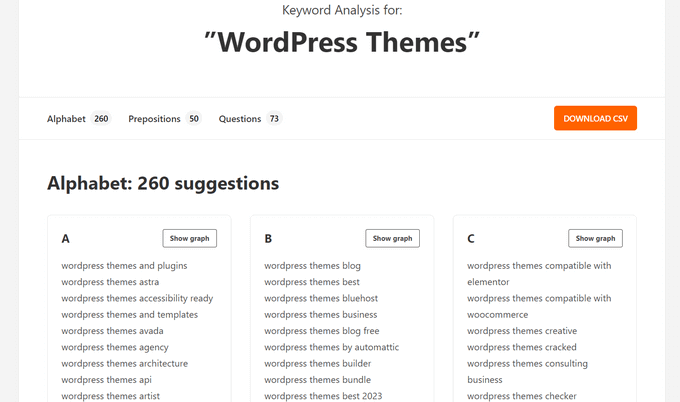Open 'wordpress themes cracked' suggestion
The width and height of the screenshot is (680, 402).
[522, 347]
